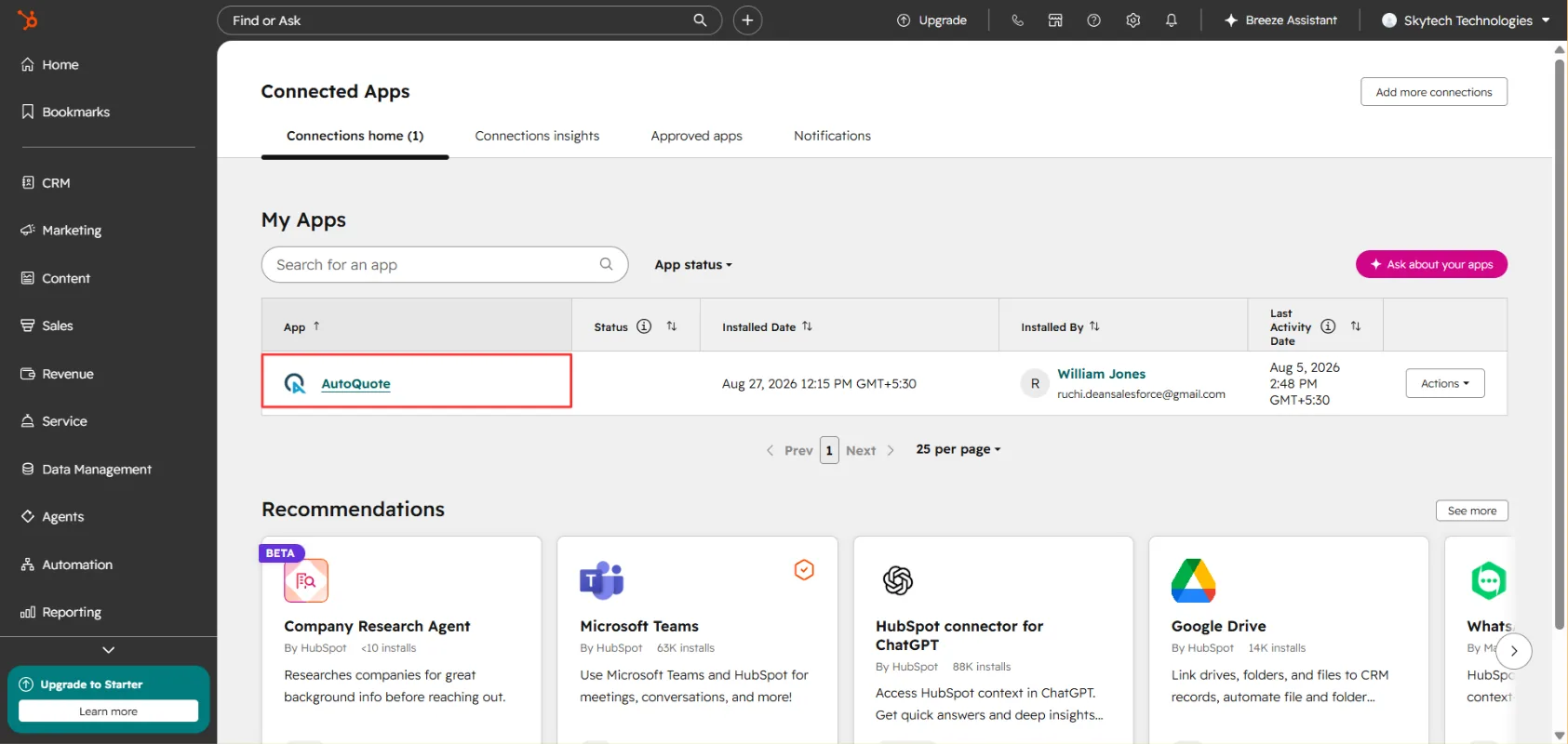The image size is (1568, 744).
Task: Click the WhatsApp card chat icon
Action: click(x=1489, y=580)
